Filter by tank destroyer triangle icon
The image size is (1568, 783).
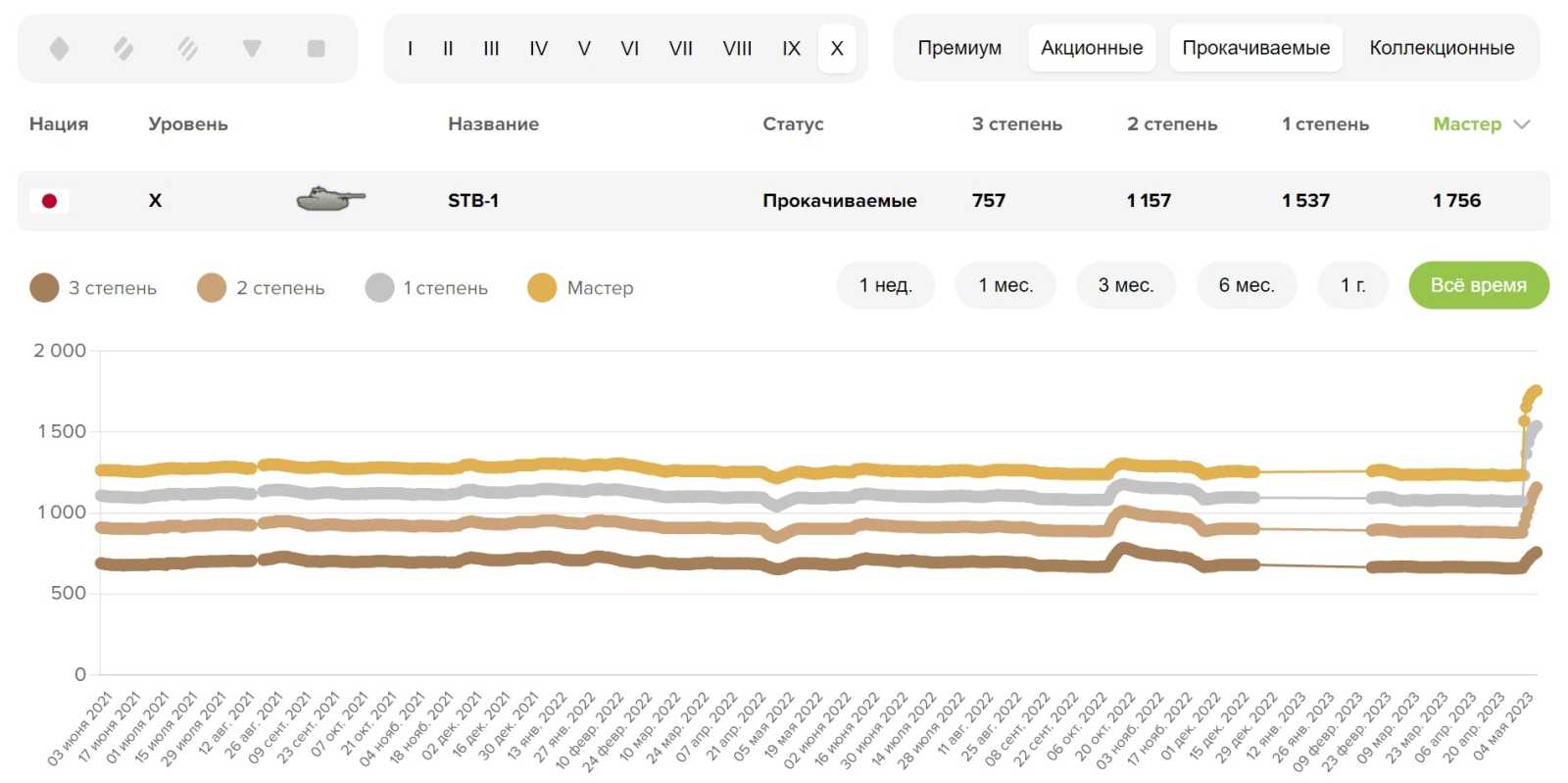[252, 48]
